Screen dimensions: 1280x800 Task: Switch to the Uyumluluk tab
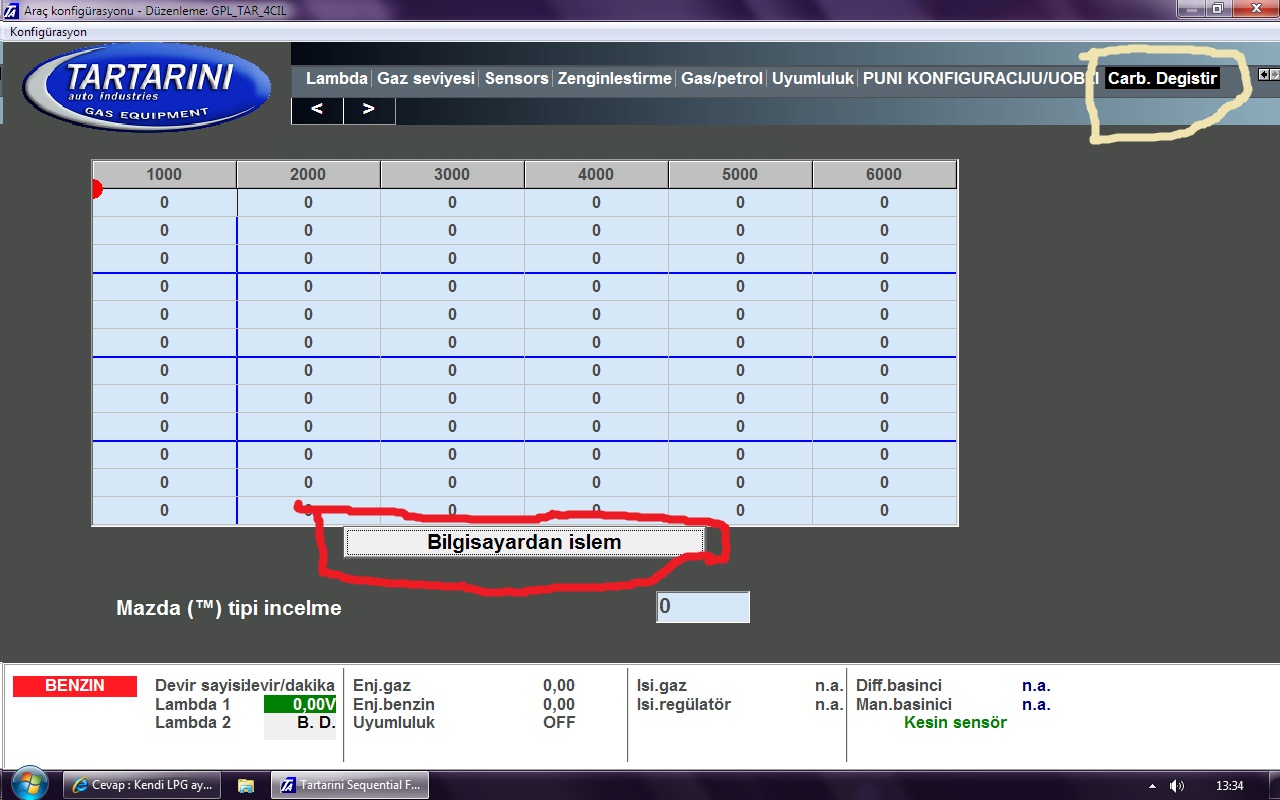[812, 78]
